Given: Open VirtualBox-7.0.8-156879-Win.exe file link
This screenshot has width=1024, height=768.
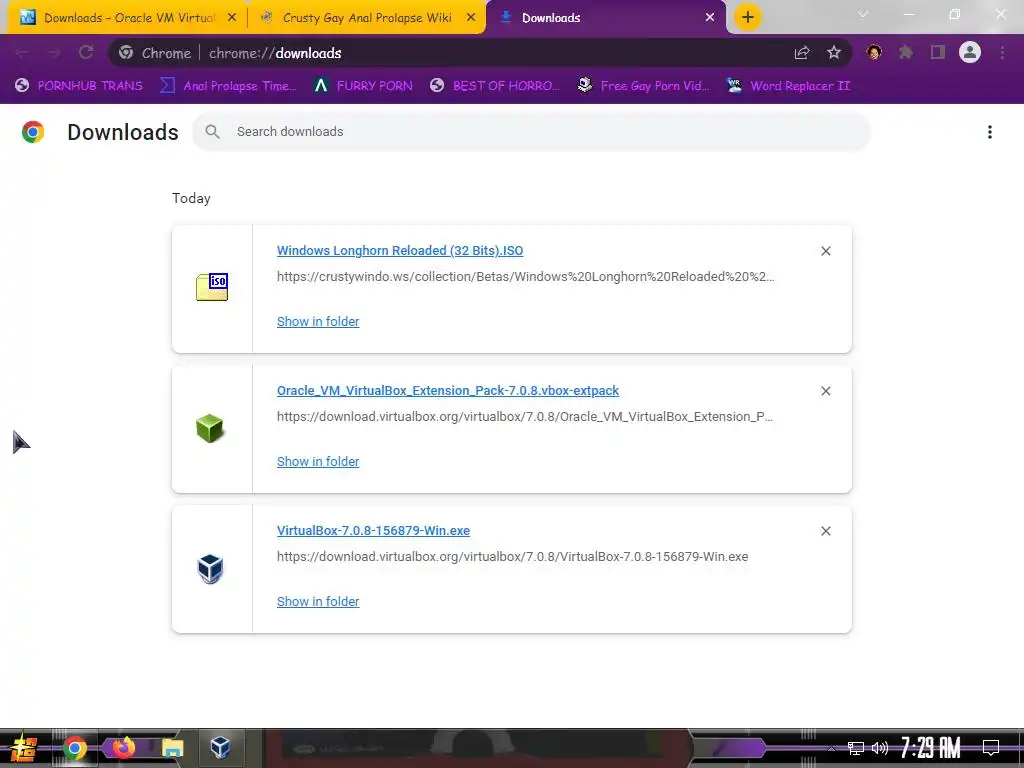Looking at the screenshot, I should pos(374,531).
